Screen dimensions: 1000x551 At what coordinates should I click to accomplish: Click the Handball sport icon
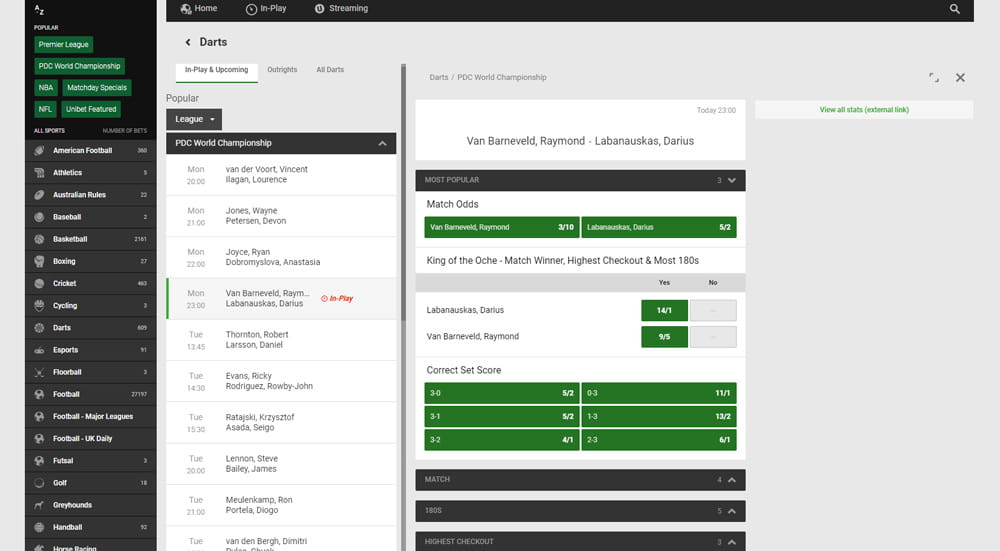coord(40,527)
